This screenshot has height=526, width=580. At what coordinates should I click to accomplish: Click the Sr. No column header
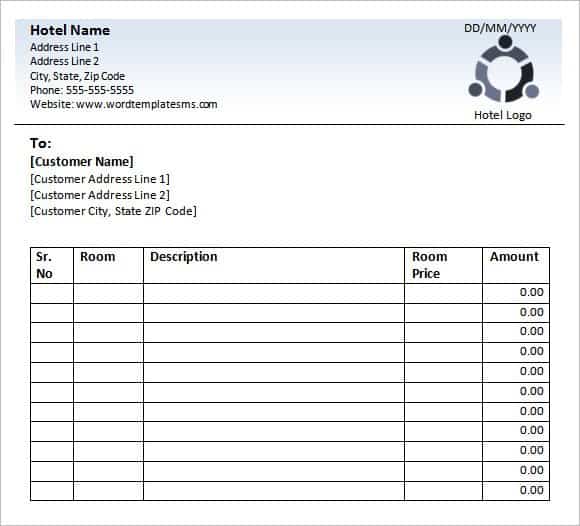[x=52, y=266]
